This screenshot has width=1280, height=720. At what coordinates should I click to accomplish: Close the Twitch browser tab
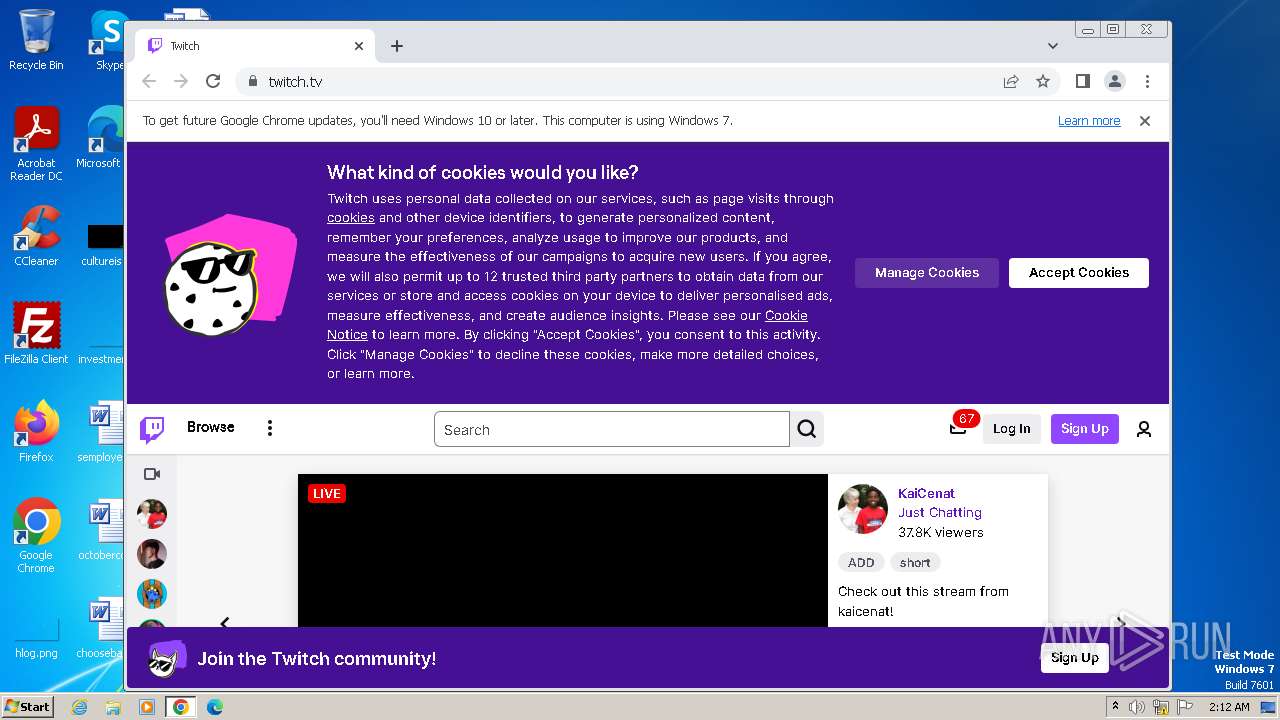[x=359, y=46]
